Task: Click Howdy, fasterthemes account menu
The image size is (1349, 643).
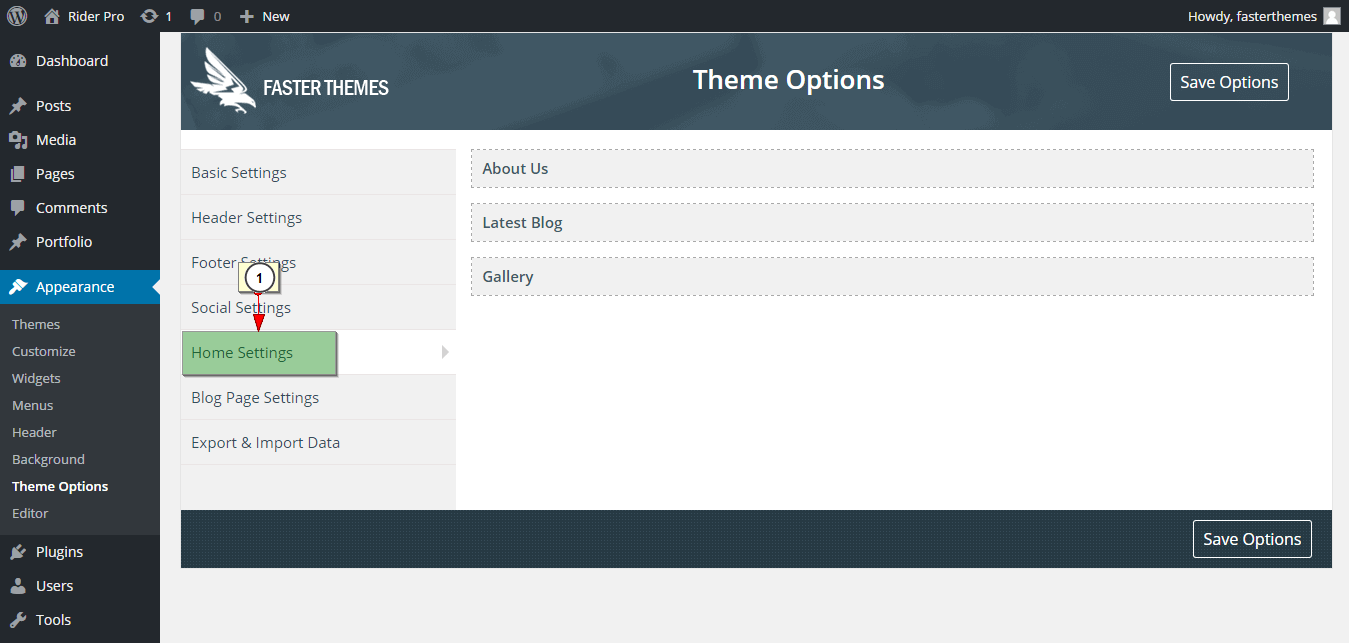Action: tap(1264, 16)
